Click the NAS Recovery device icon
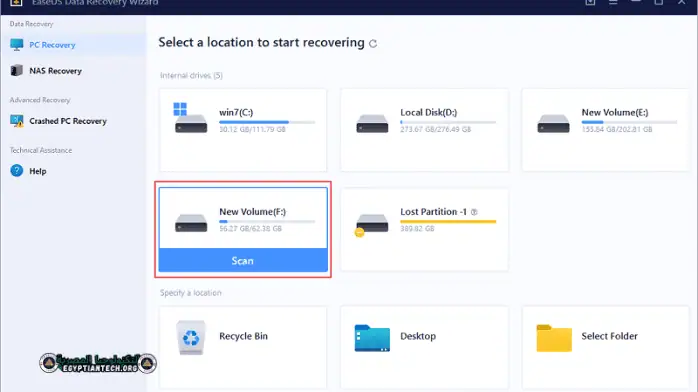The image size is (698, 392). pyautogui.click(x=16, y=70)
